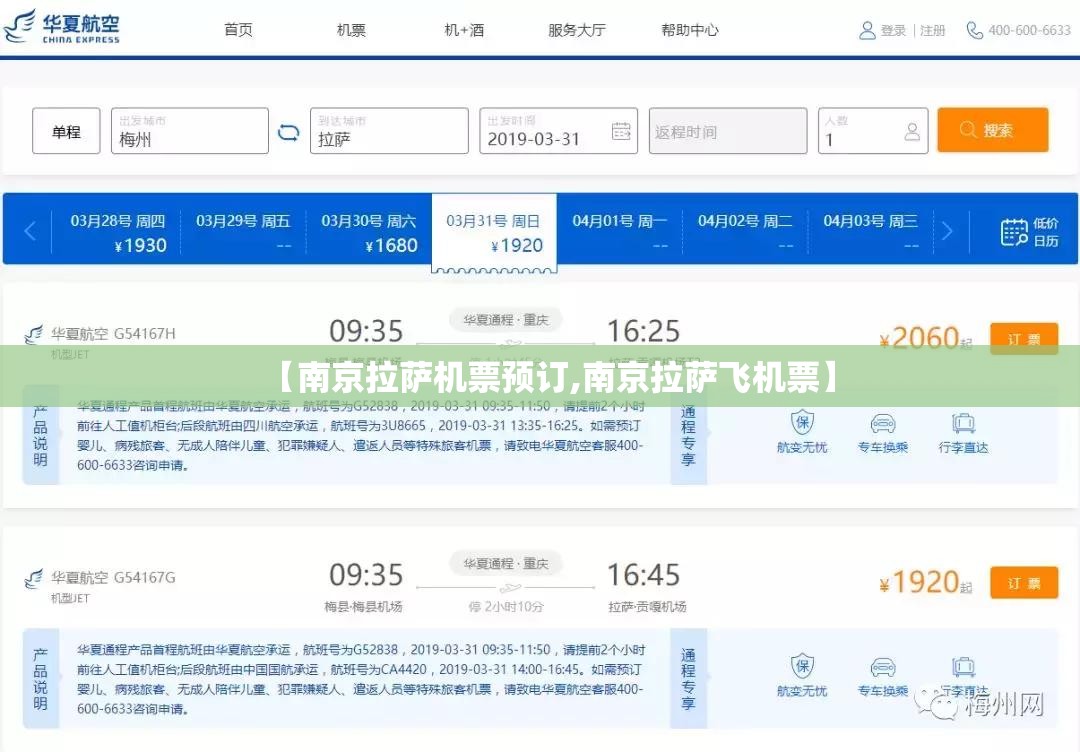Click 行李直达 luggage icon in first flight
The image size is (1080, 752).
963,423
